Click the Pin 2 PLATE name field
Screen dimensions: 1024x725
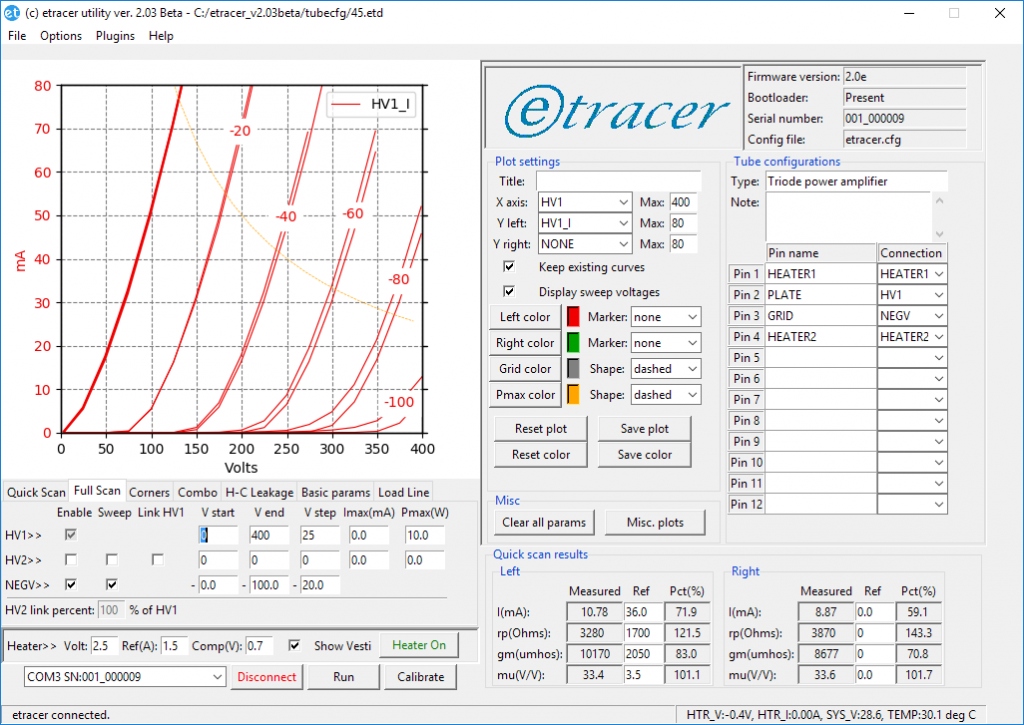click(821, 295)
